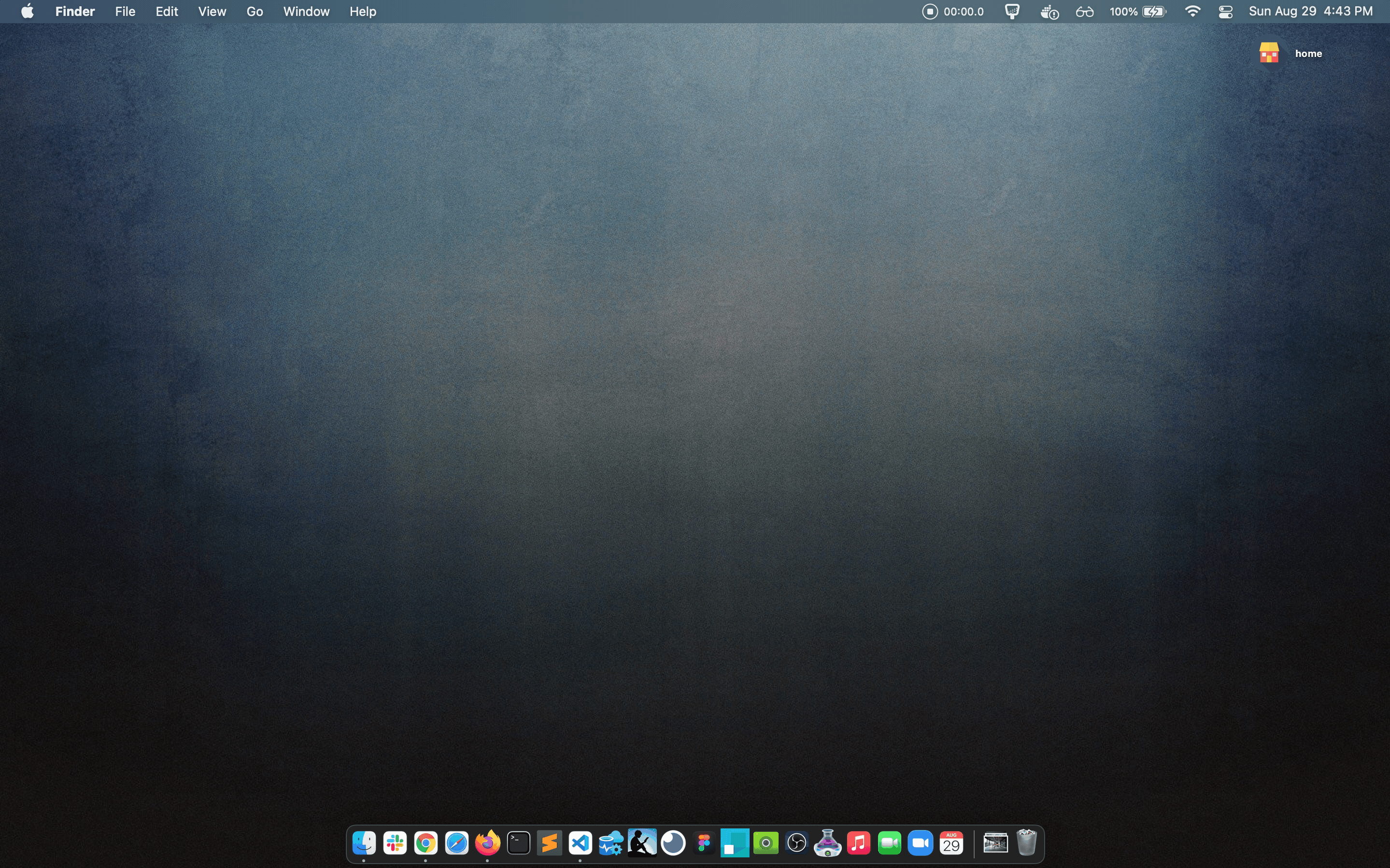Launch Visual Studio Code from the dock
The image size is (1390, 868).
coord(580,843)
